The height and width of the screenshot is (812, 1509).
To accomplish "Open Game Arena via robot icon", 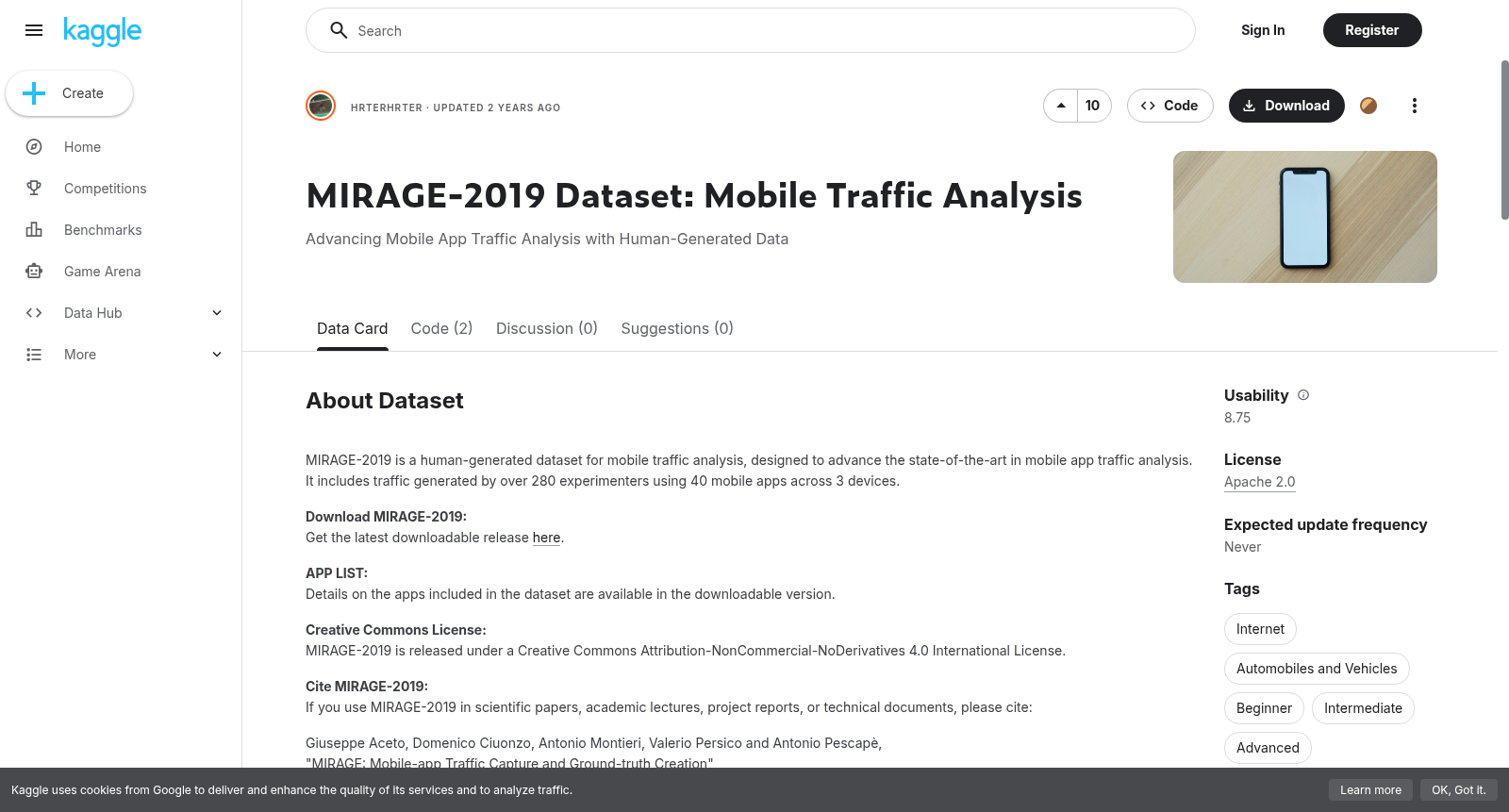I will 34,272.
